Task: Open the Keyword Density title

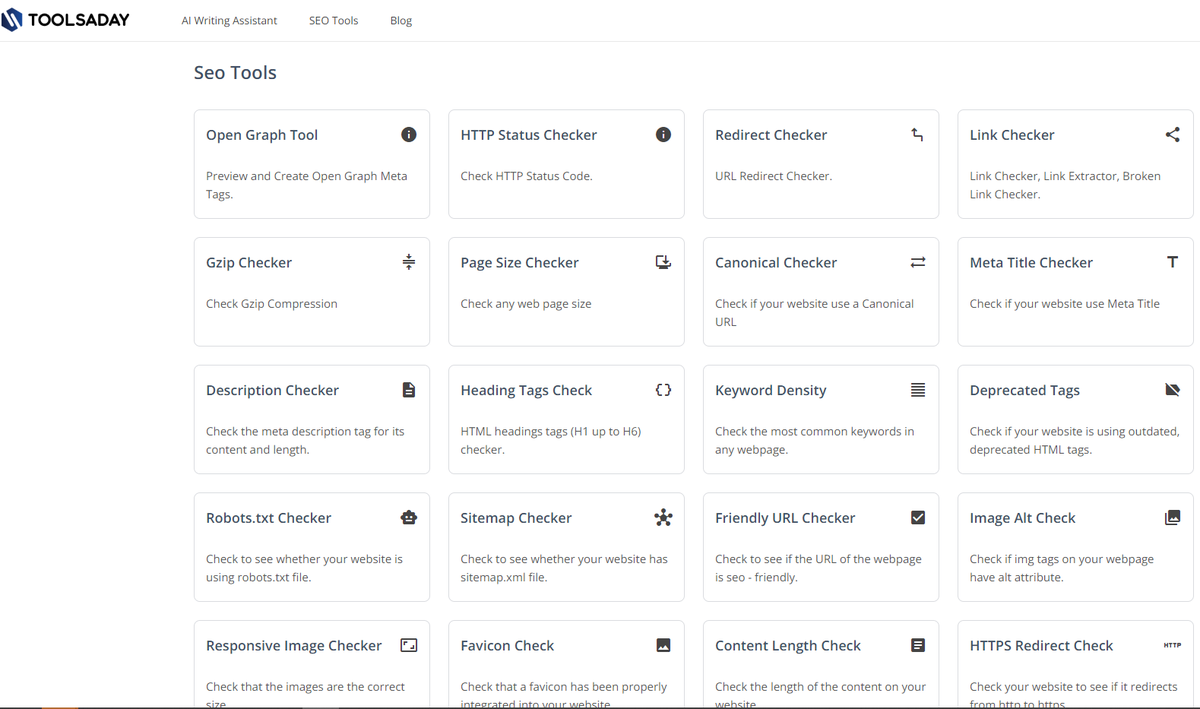Action: 771,390
